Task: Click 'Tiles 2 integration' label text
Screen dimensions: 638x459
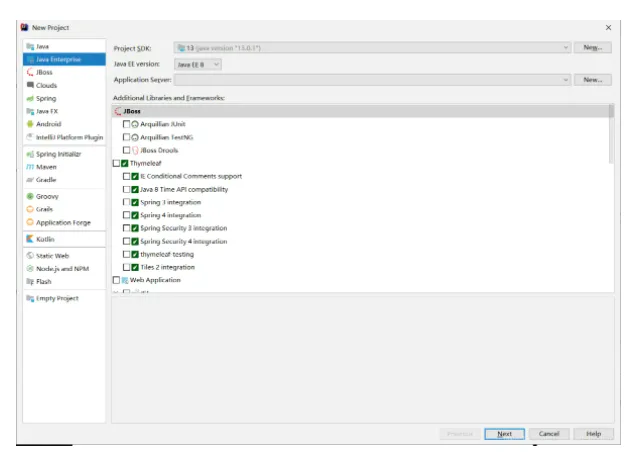Action: [x=168, y=267]
